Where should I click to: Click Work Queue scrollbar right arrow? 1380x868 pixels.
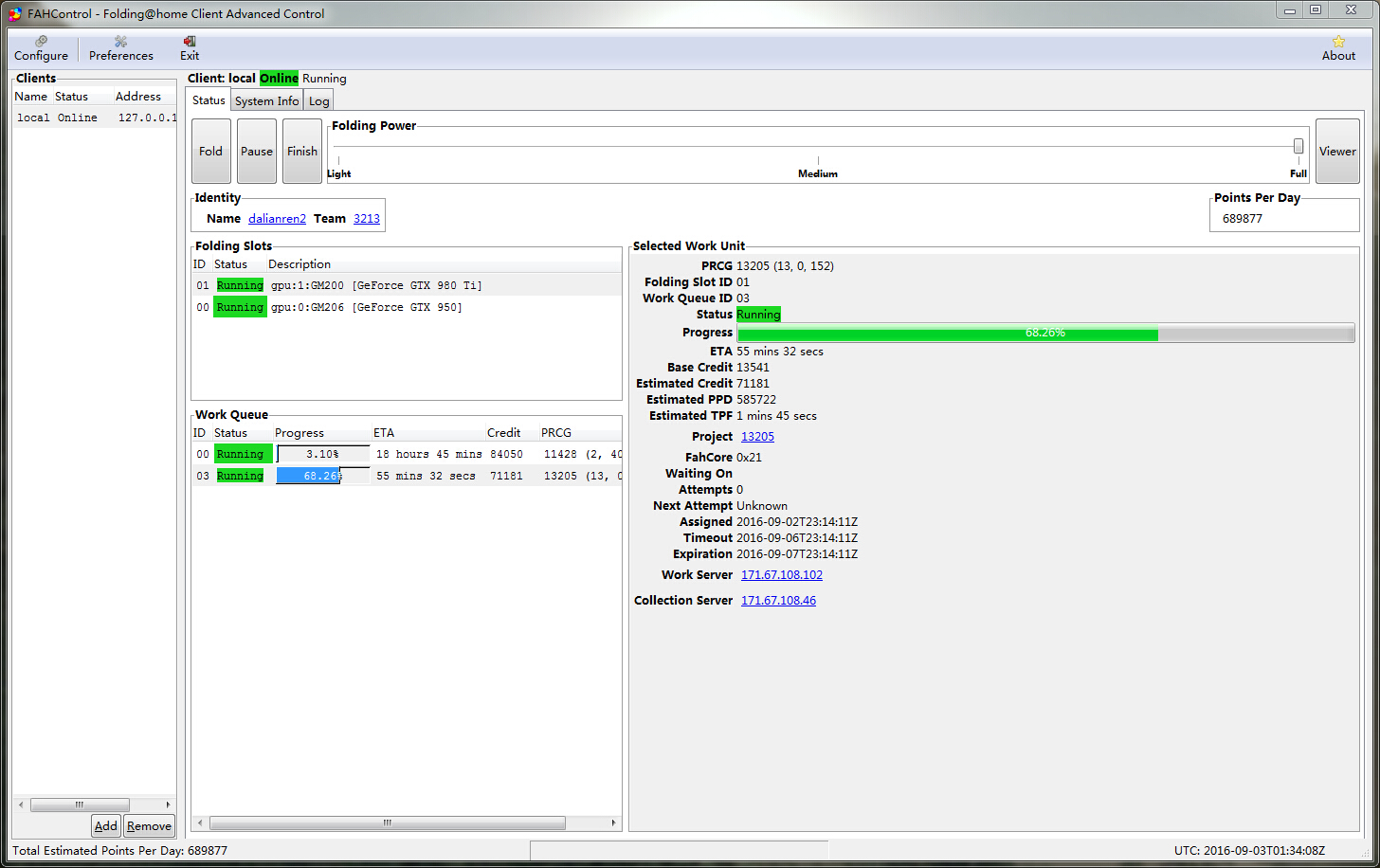613,823
